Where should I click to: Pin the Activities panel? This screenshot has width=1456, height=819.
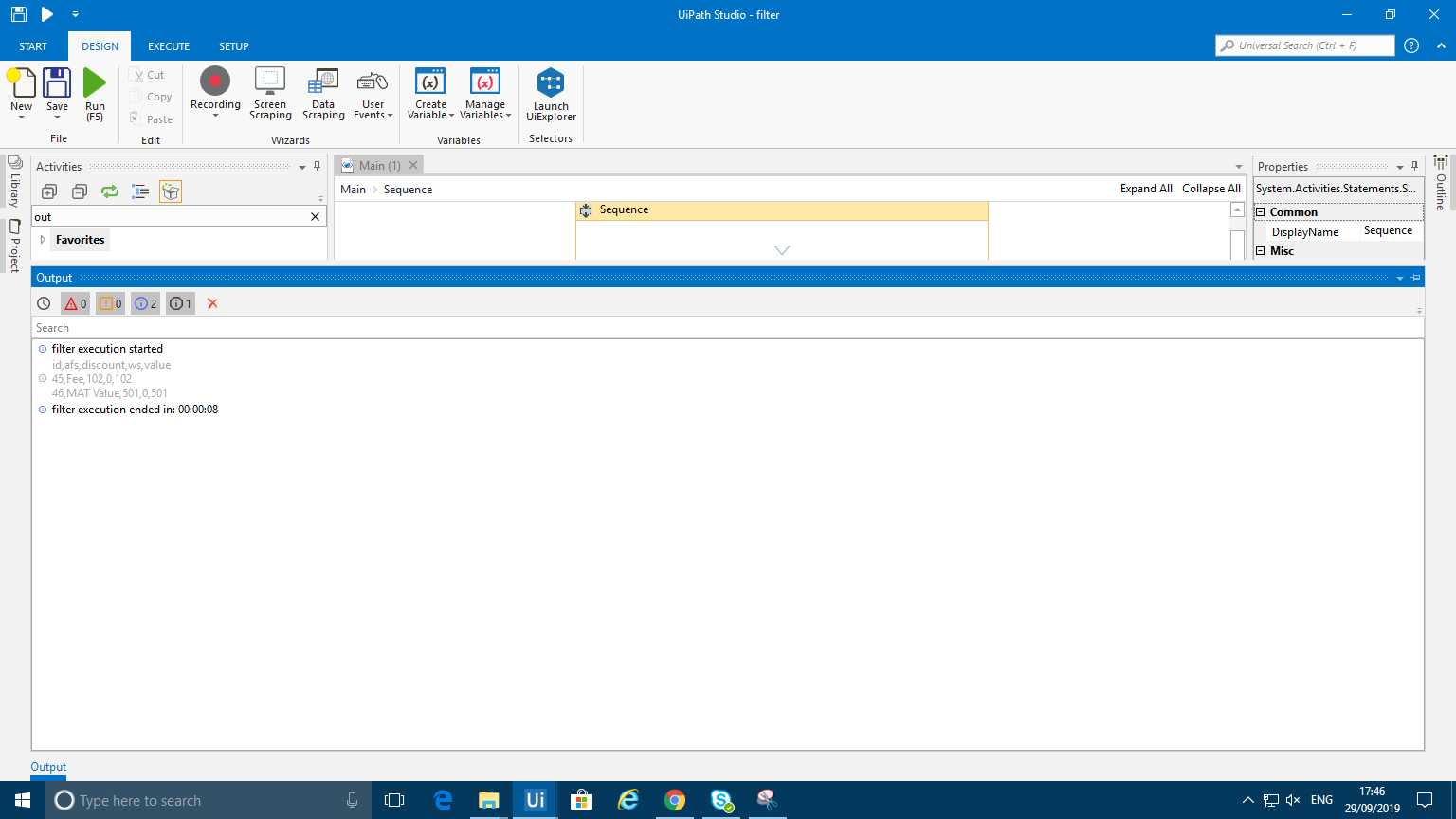point(318,167)
